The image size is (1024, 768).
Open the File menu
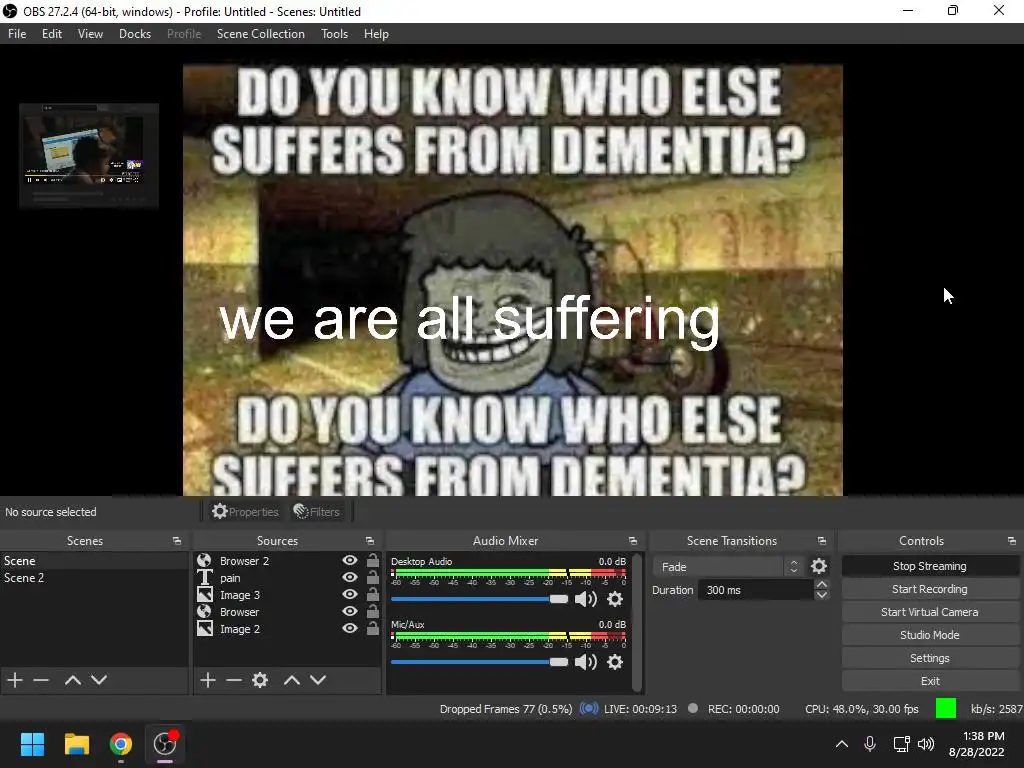click(x=17, y=34)
